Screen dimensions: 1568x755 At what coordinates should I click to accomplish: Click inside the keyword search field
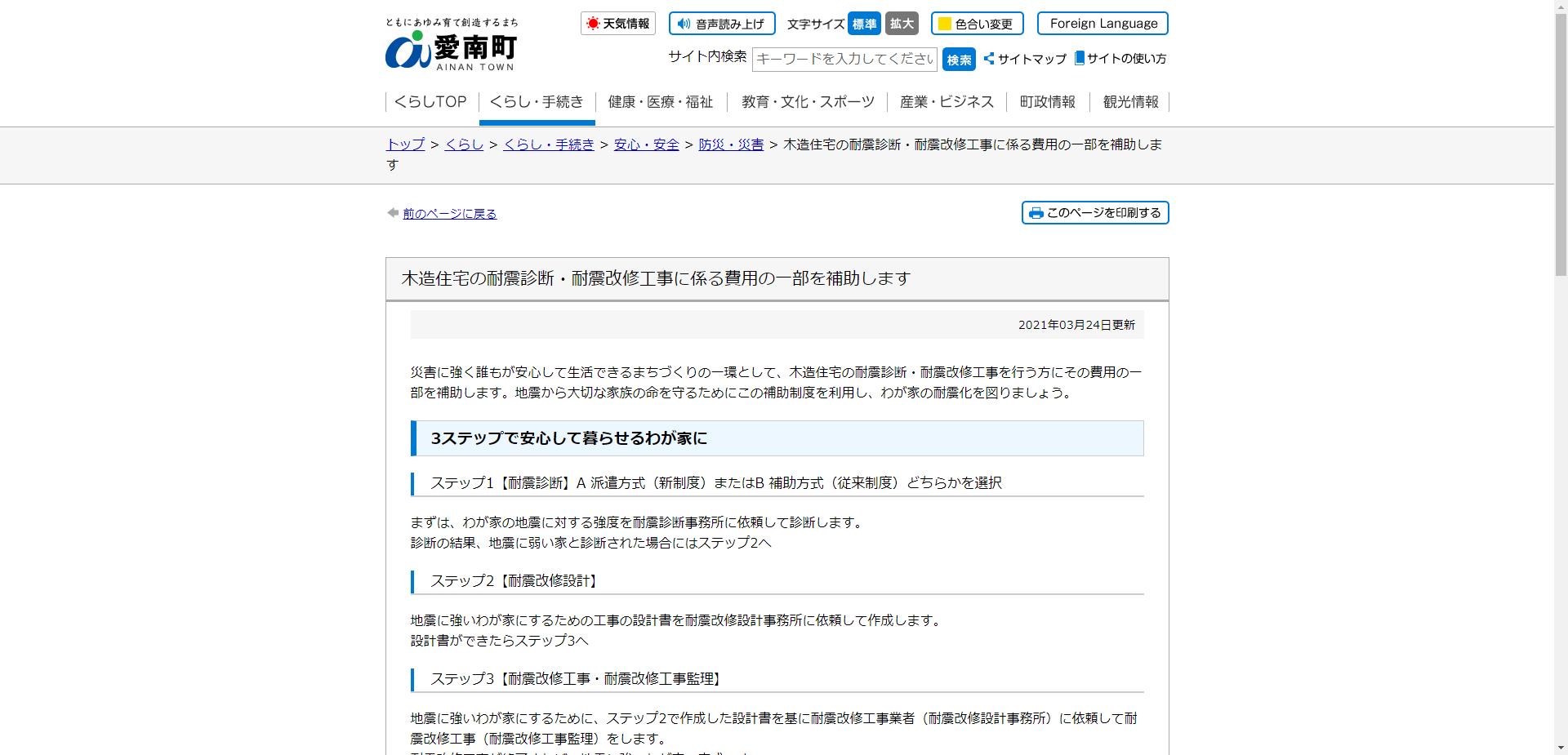pos(845,59)
